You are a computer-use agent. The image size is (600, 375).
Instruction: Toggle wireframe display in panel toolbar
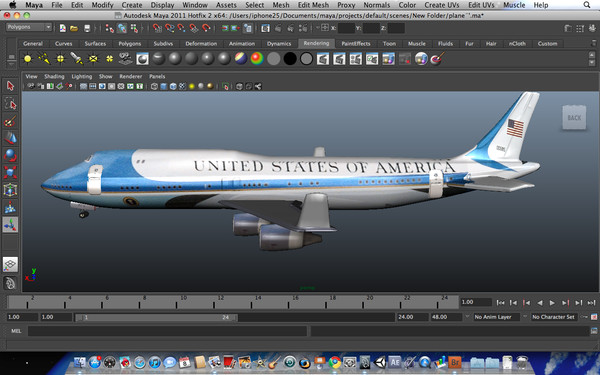[x=154, y=86]
